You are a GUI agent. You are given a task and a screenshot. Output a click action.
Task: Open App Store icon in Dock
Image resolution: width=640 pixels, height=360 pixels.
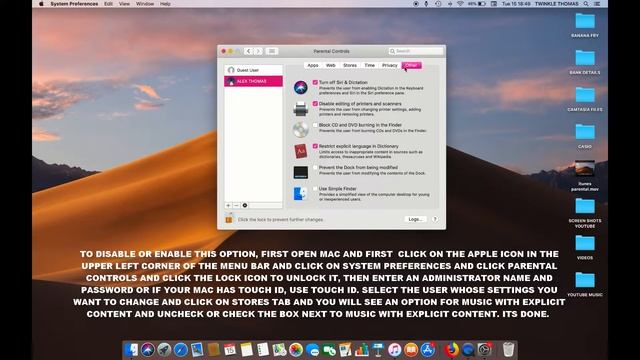(x=427, y=350)
